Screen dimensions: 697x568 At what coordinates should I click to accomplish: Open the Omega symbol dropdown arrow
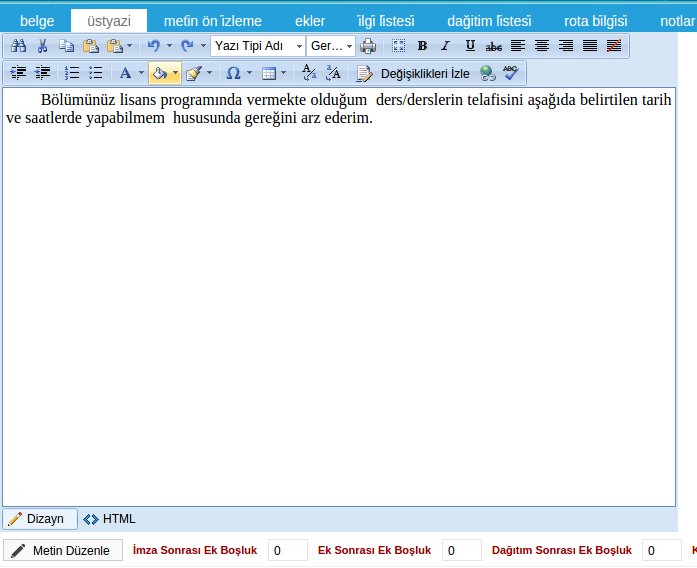[x=249, y=73]
